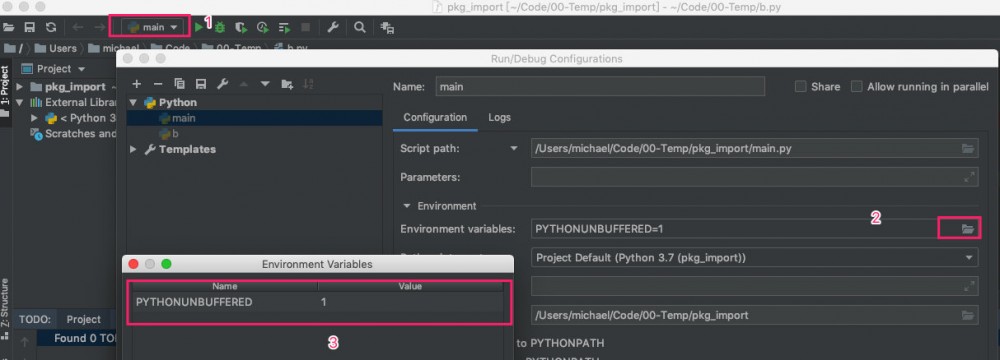Remove configuration with minus icon

158,84
